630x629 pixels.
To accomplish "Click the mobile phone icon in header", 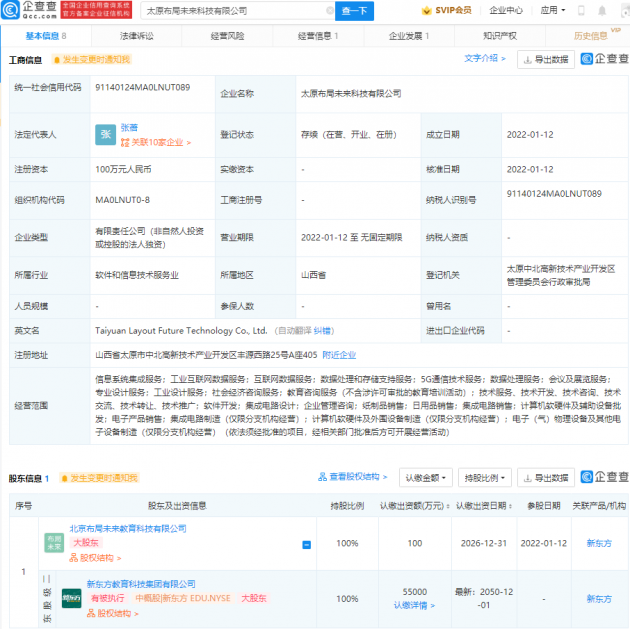I will point(581,11).
